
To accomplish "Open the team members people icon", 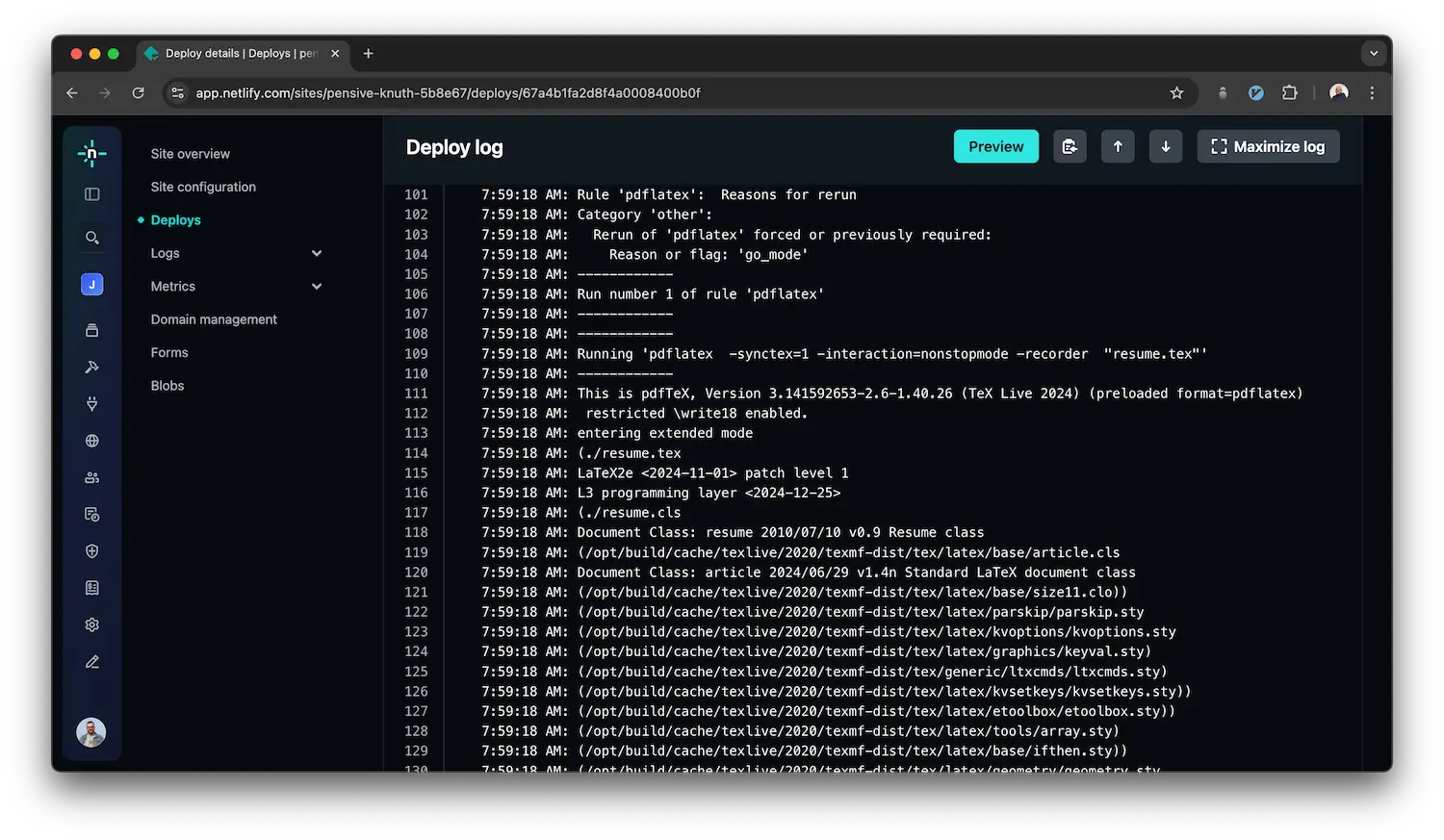I will 91,477.
